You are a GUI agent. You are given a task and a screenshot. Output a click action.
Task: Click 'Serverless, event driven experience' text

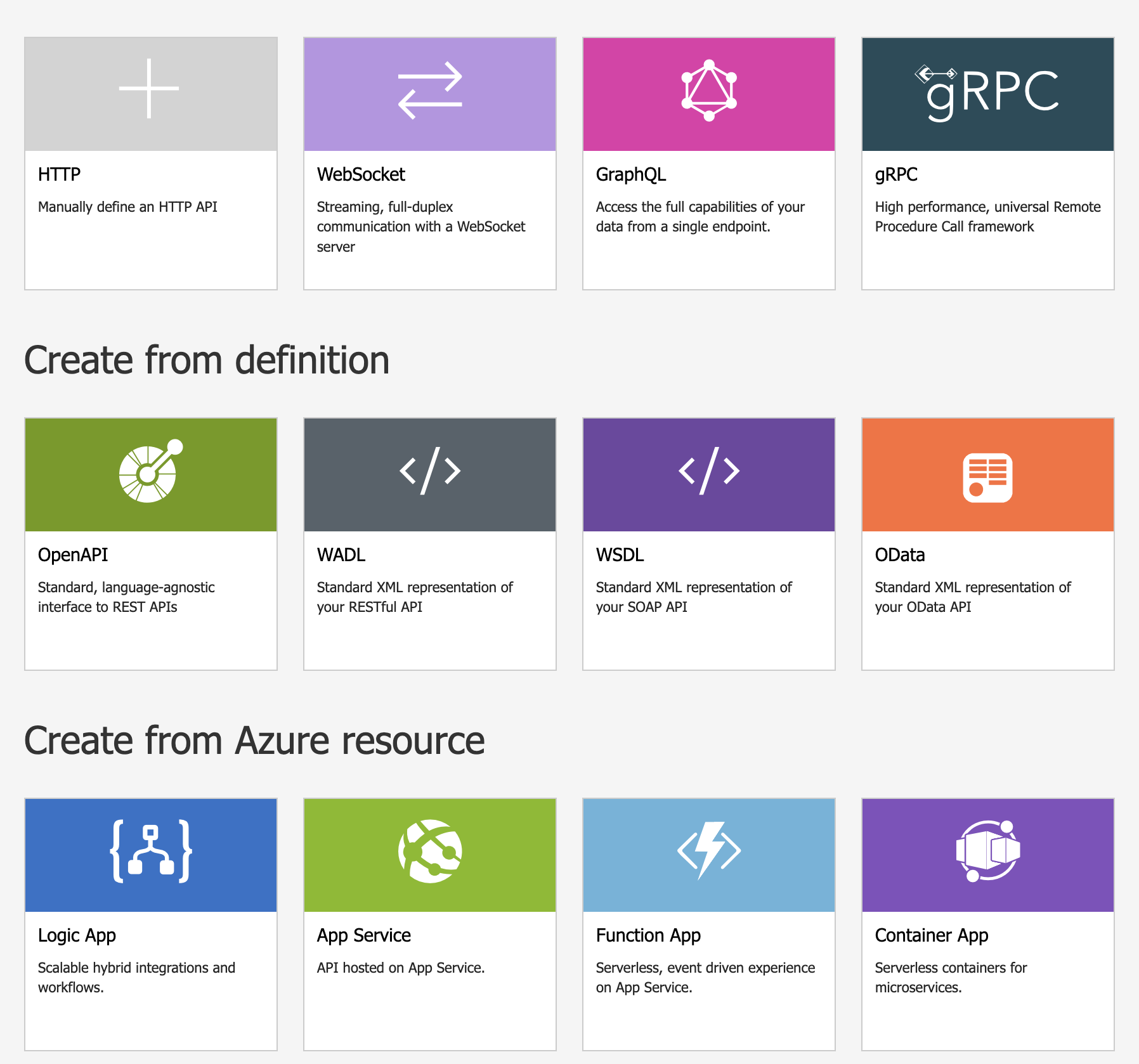coord(705,978)
